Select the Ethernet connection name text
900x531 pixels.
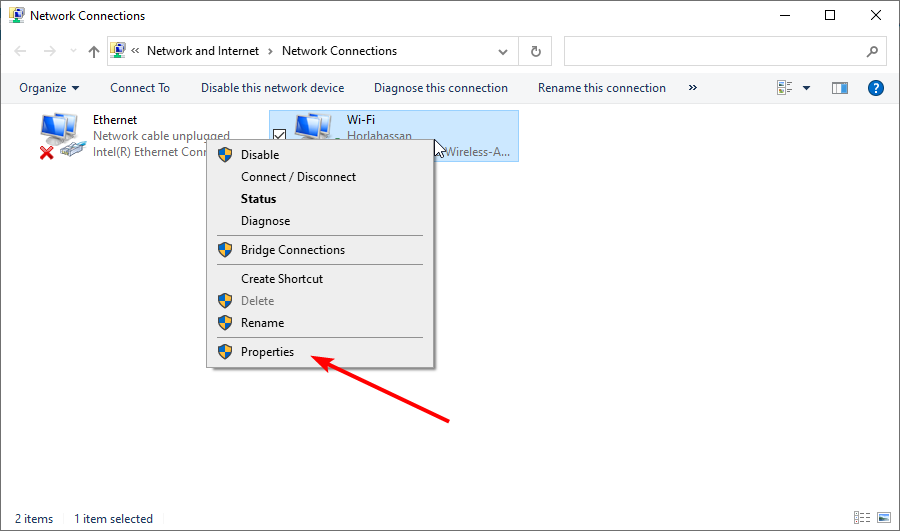tap(115, 120)
